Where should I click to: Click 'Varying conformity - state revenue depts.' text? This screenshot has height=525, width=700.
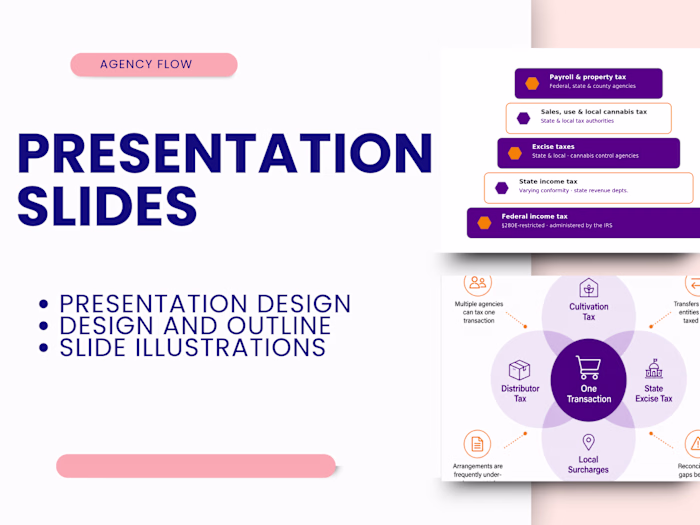[573, 191]
